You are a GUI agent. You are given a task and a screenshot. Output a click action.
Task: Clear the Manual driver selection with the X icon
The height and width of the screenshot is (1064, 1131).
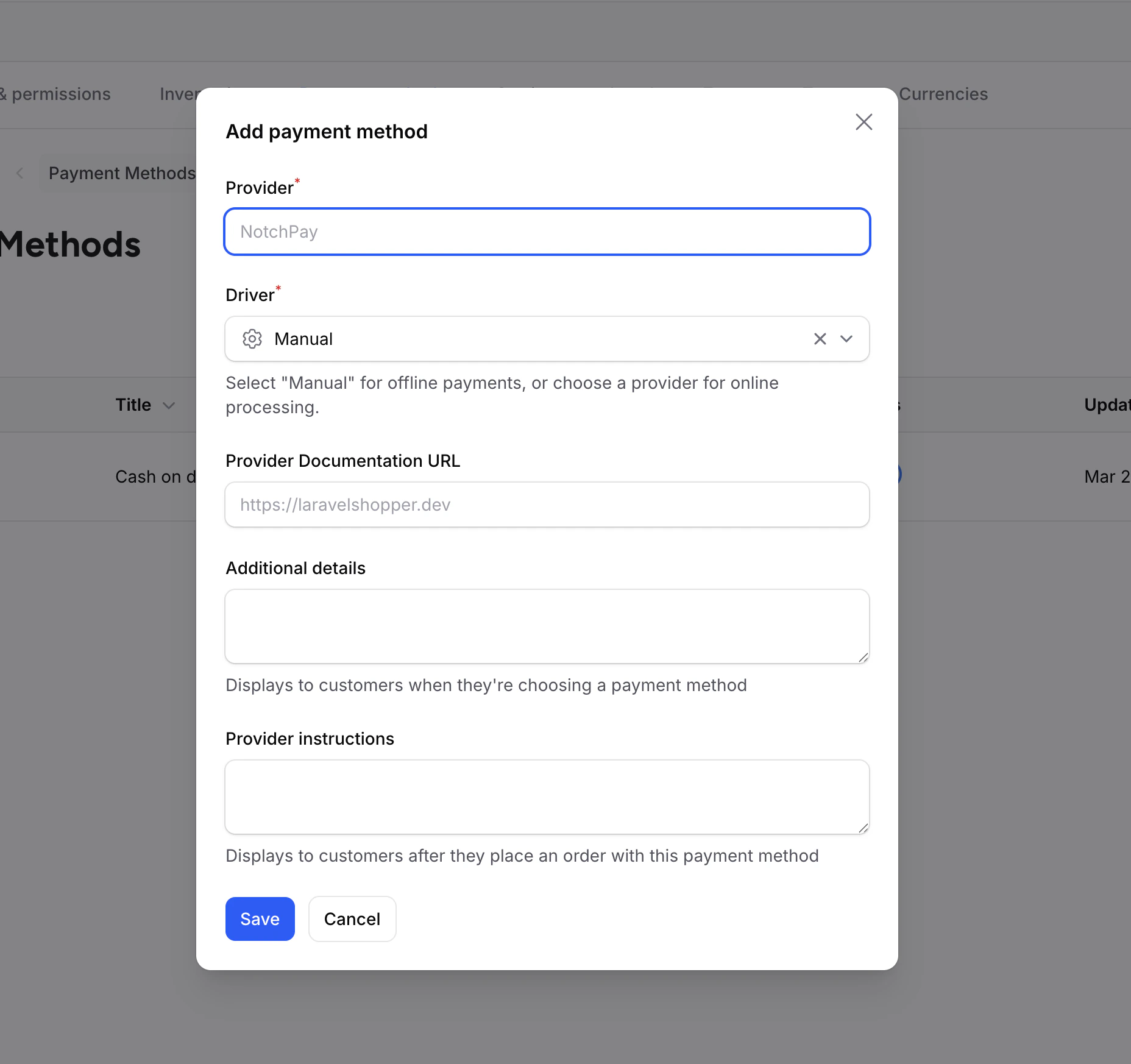(819, 339)
